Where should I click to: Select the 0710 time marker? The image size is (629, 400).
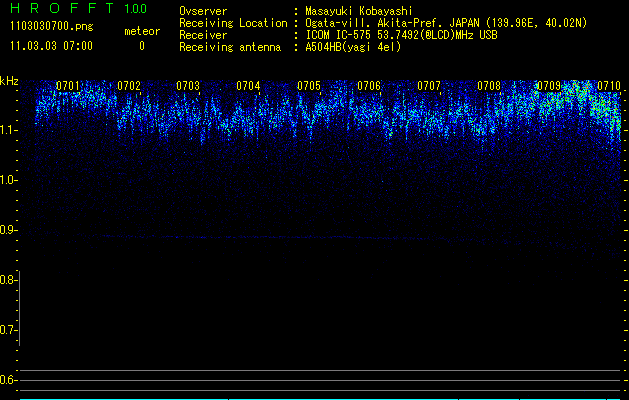[608, 86]
